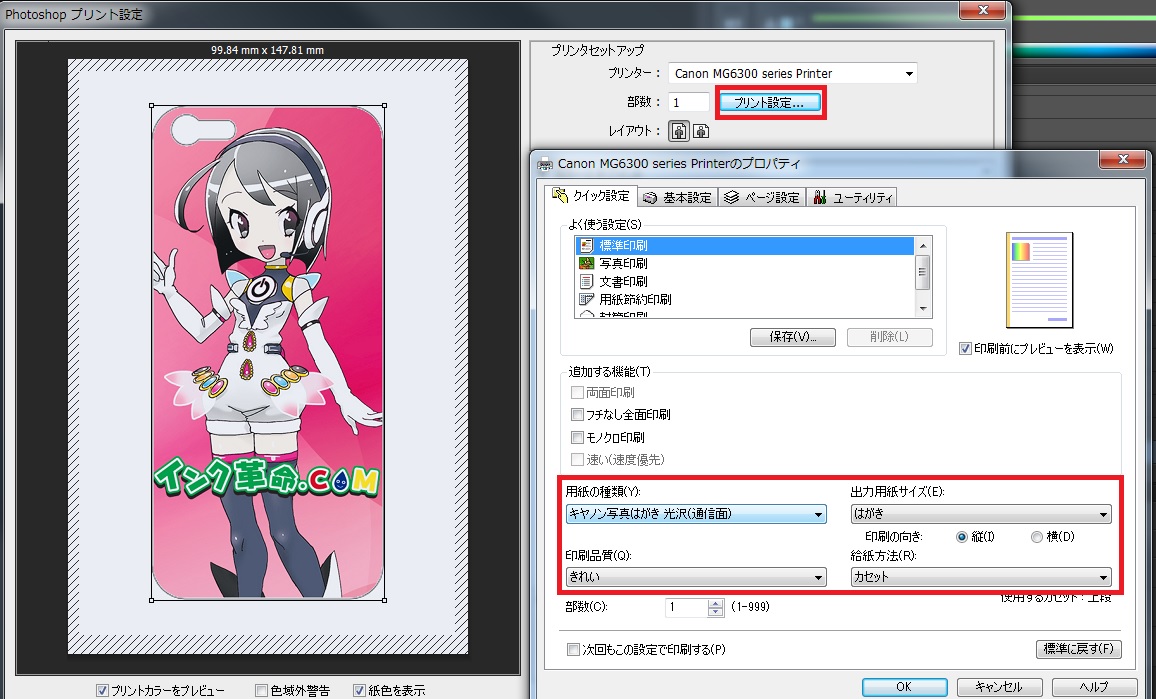Increase copies with 部数(C) stepper up arrow
Image resolution: width=1156 pixels, height=699 pixels.
coord(716,602)
